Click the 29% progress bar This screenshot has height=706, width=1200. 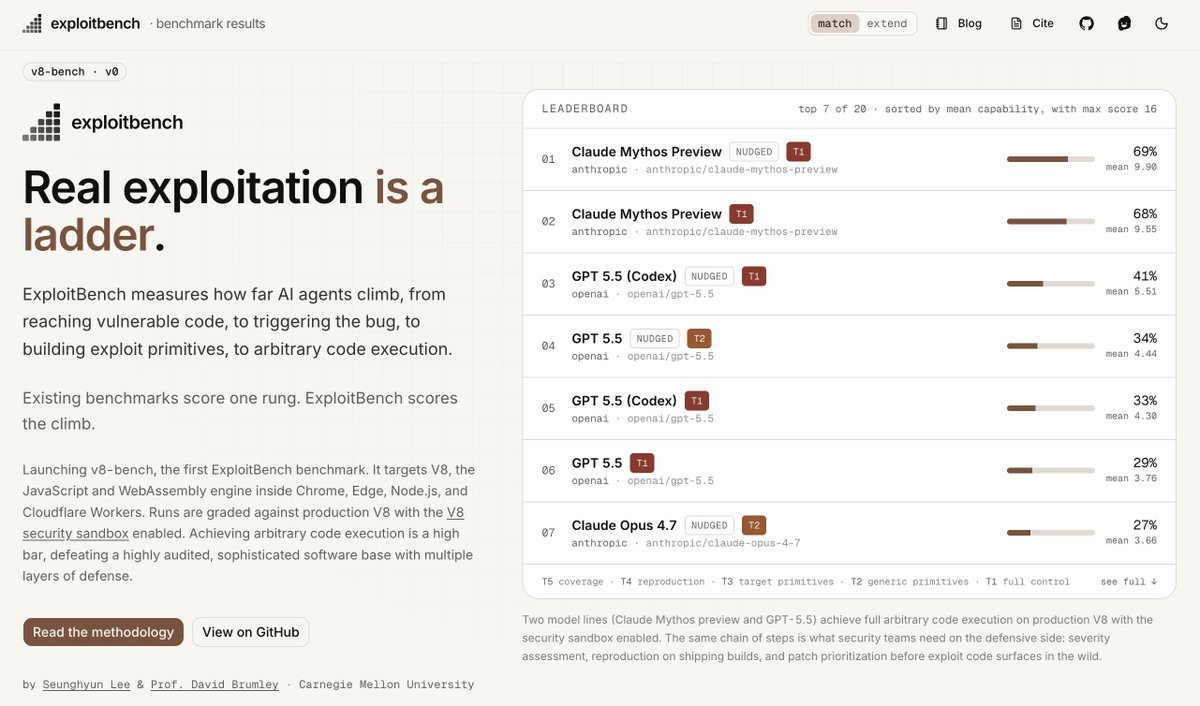pyautogui.click(x=1051, y=470)
